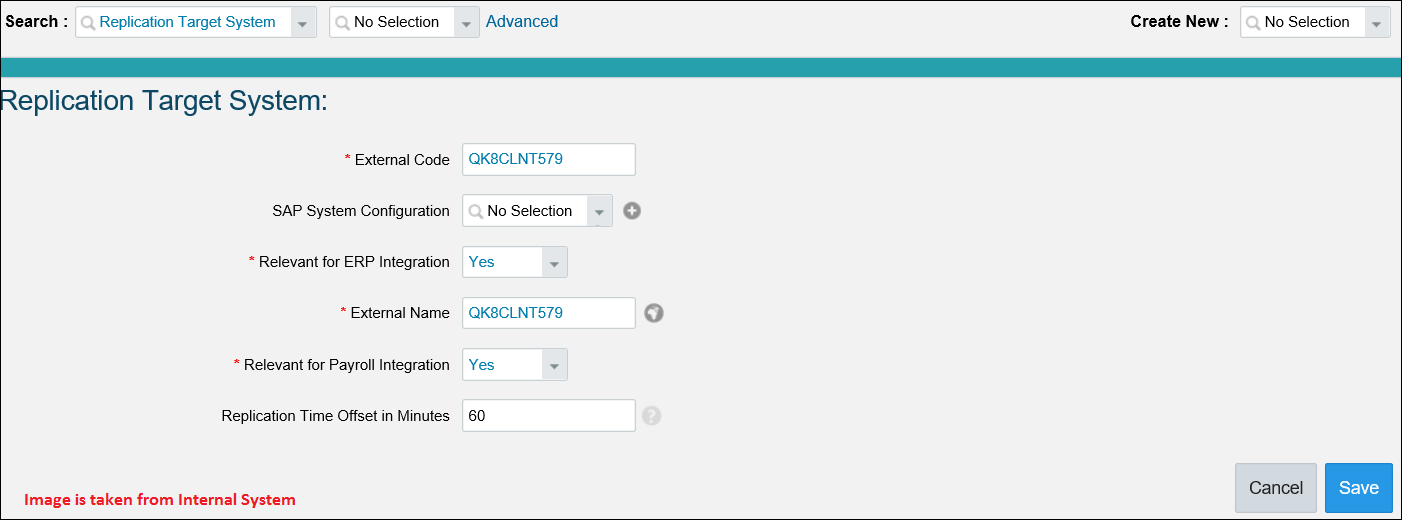Viewport: 1402px width, 520px height.
Task: Focus the External Name text field
Action: coord(549,313)
